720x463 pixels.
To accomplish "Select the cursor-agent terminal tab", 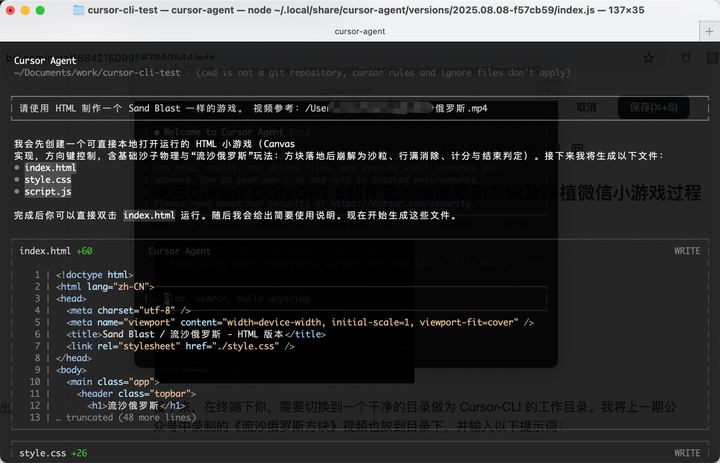I will tap(360, 31).
